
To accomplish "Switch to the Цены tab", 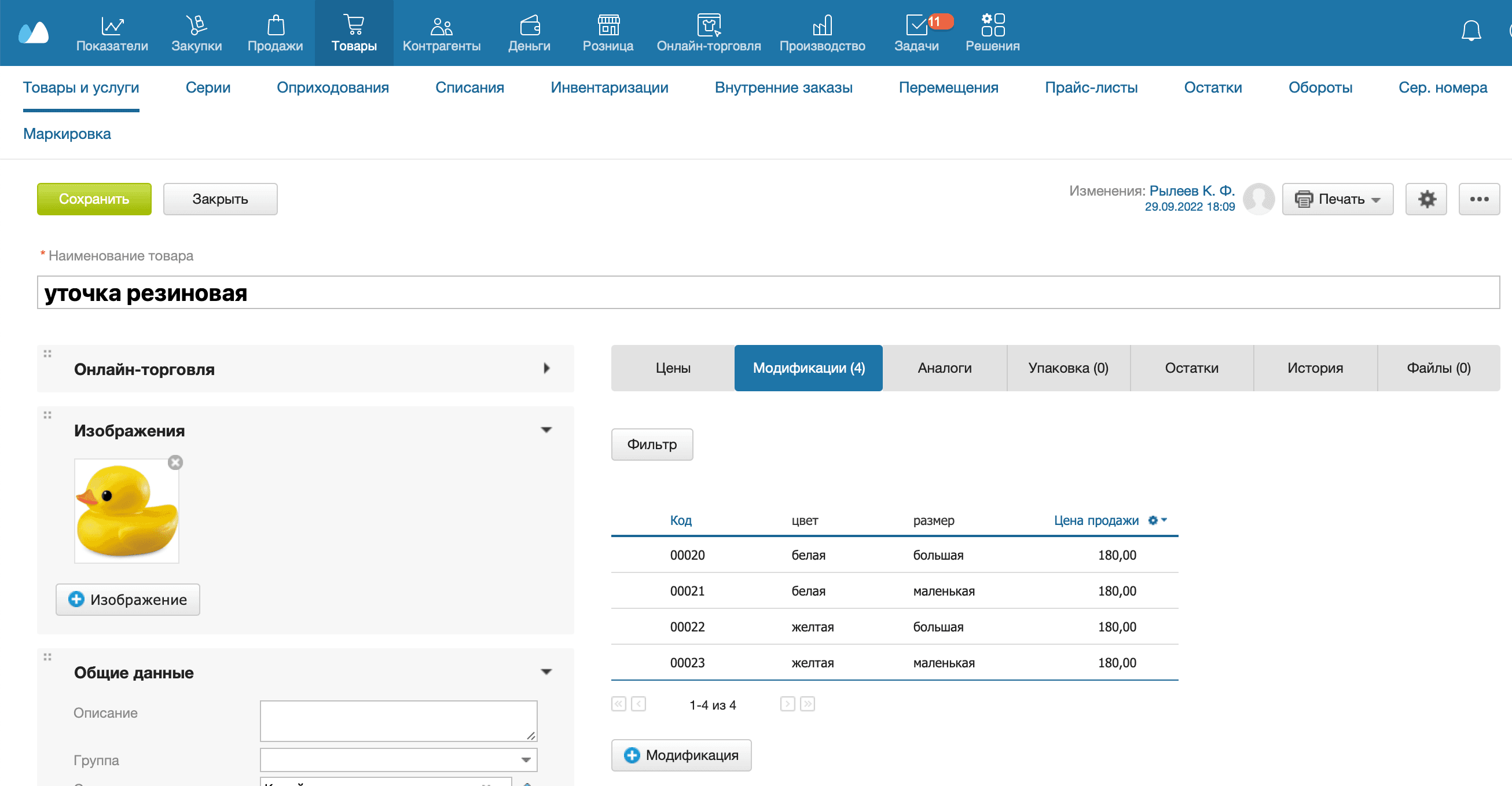I will click(x=673, y=368).
